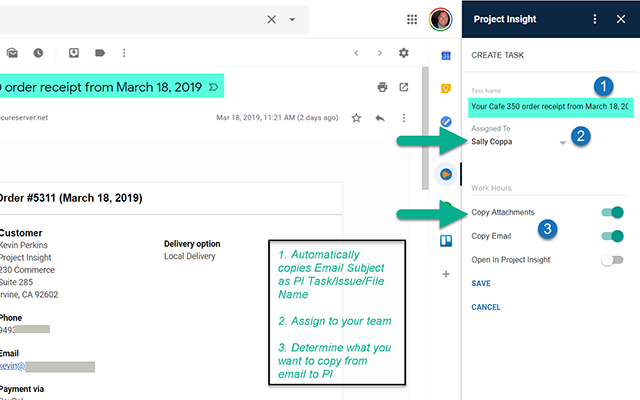Click the email subject order receipt
This screenshot has height=400, width=640.
(103, 87)
